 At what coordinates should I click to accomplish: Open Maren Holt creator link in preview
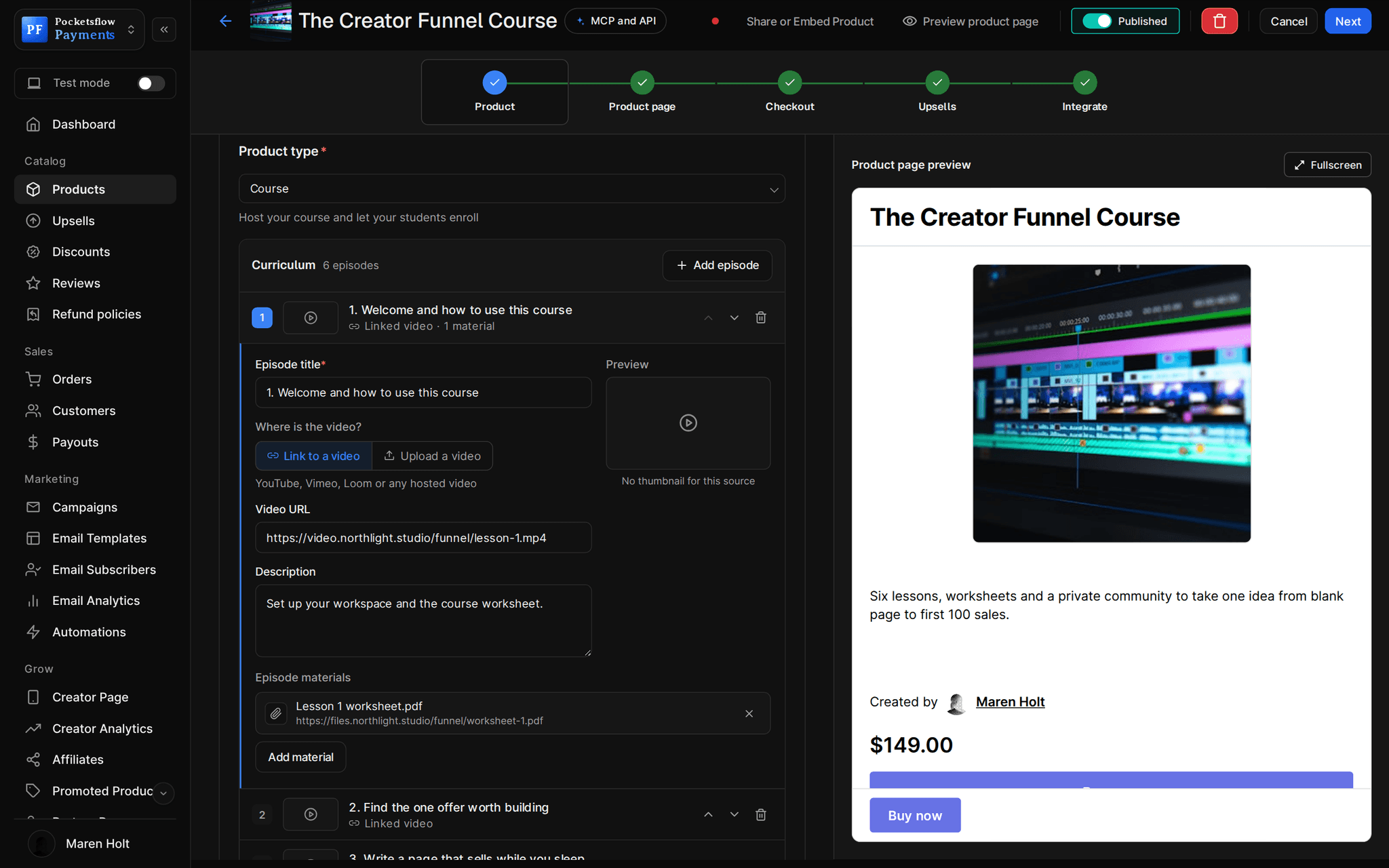click(x=1010, y=702)
